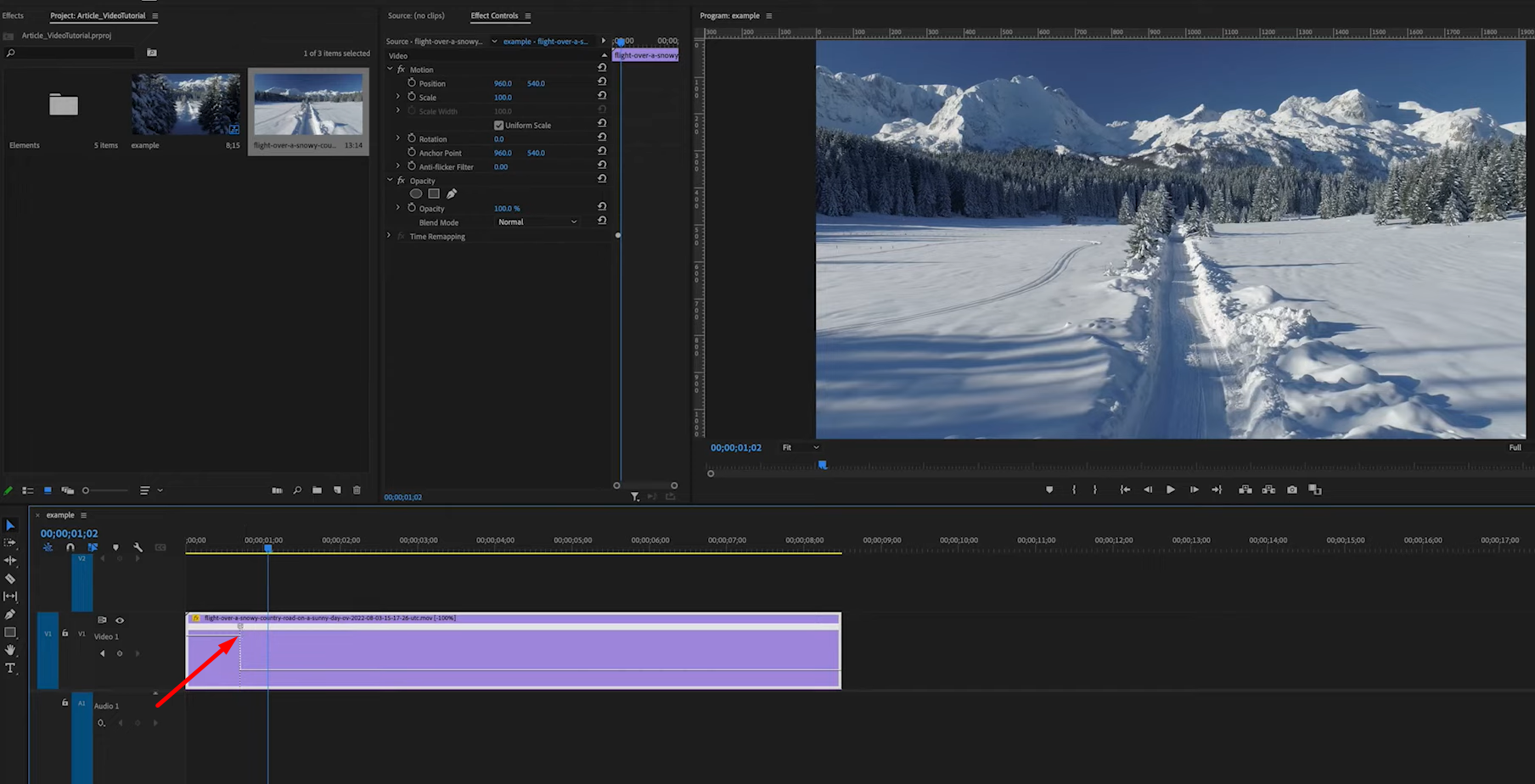Click the trash icon to clear selected clip
1535x784 pixels.
[x=357, y=490]
